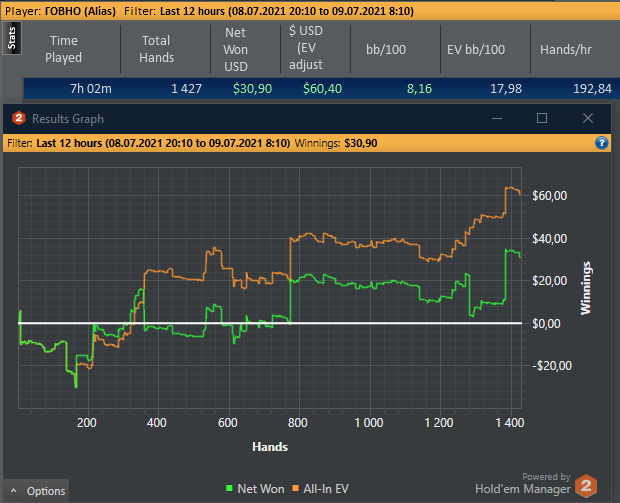Click the $30,90 net won cell

[252, 89]
